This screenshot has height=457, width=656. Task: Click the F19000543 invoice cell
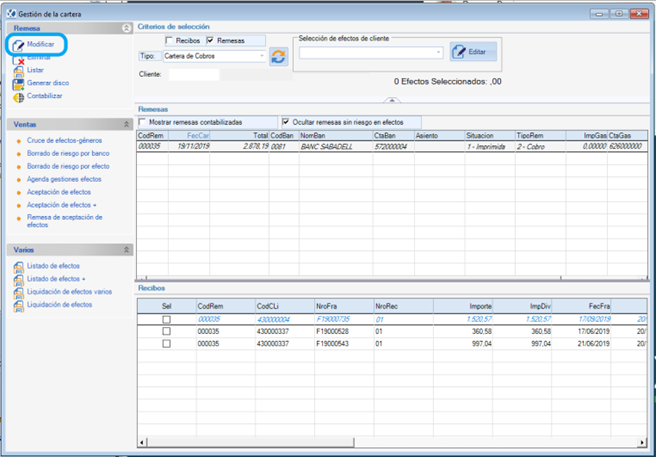pos(344,344)
